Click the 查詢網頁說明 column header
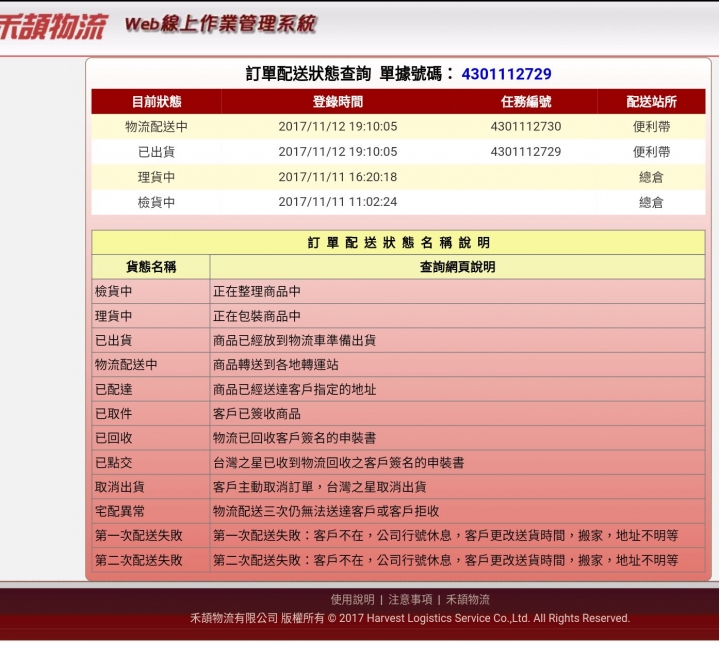720x670 pixels. pyautogui.click(x=457, y=267)
